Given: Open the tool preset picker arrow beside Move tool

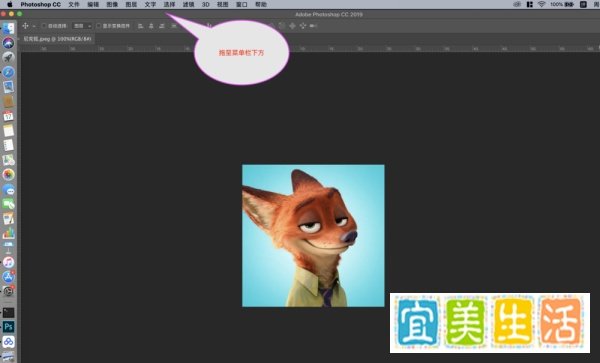Looking at the screenshot, I should (x=34, y=26).
